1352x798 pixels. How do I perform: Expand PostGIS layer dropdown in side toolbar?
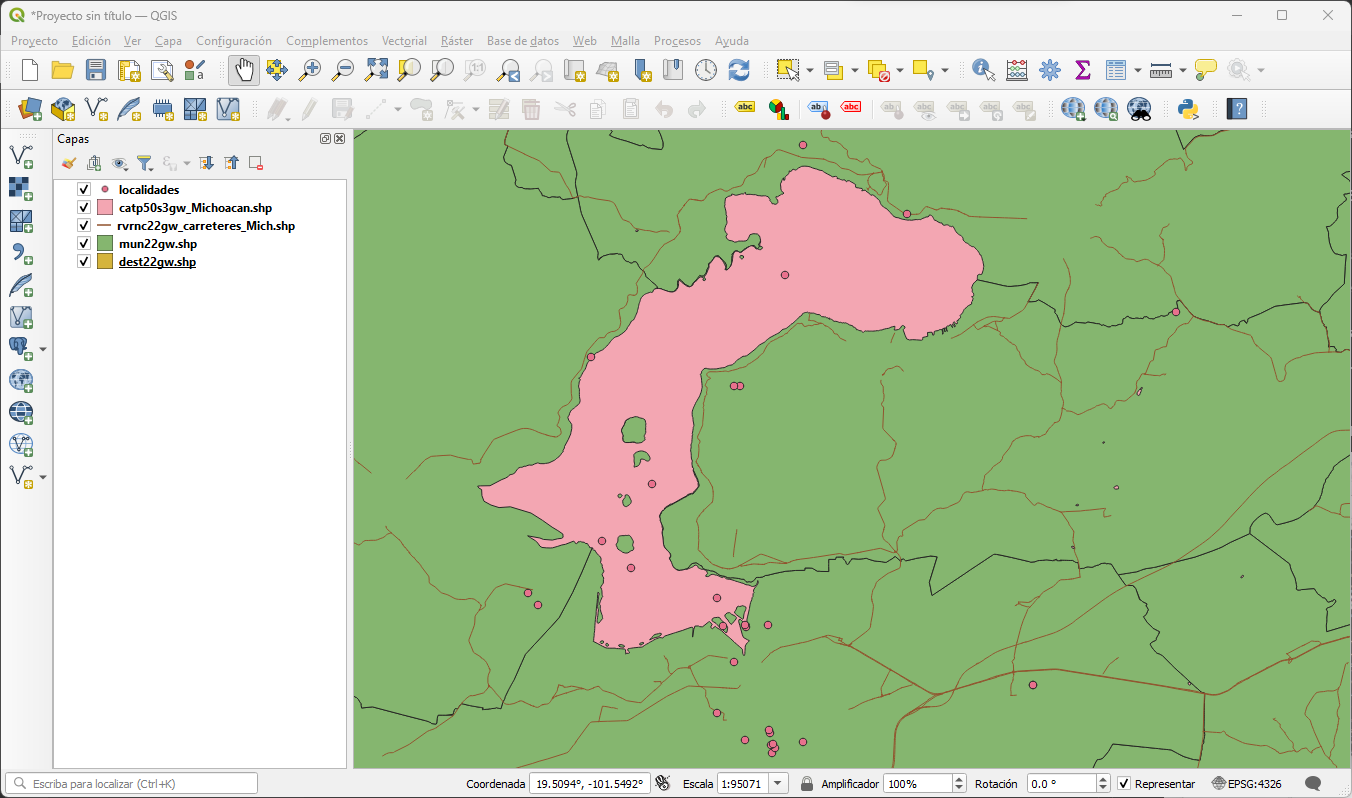tap(42, 349)
